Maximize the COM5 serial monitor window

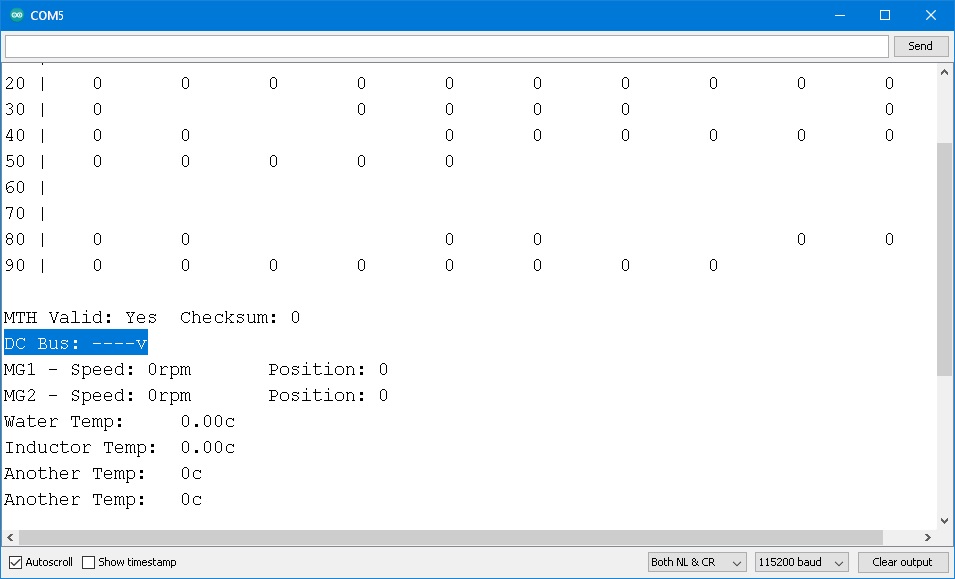885,15
